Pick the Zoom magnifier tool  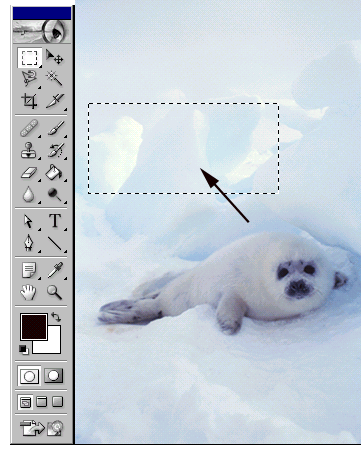tap(54, 292)
